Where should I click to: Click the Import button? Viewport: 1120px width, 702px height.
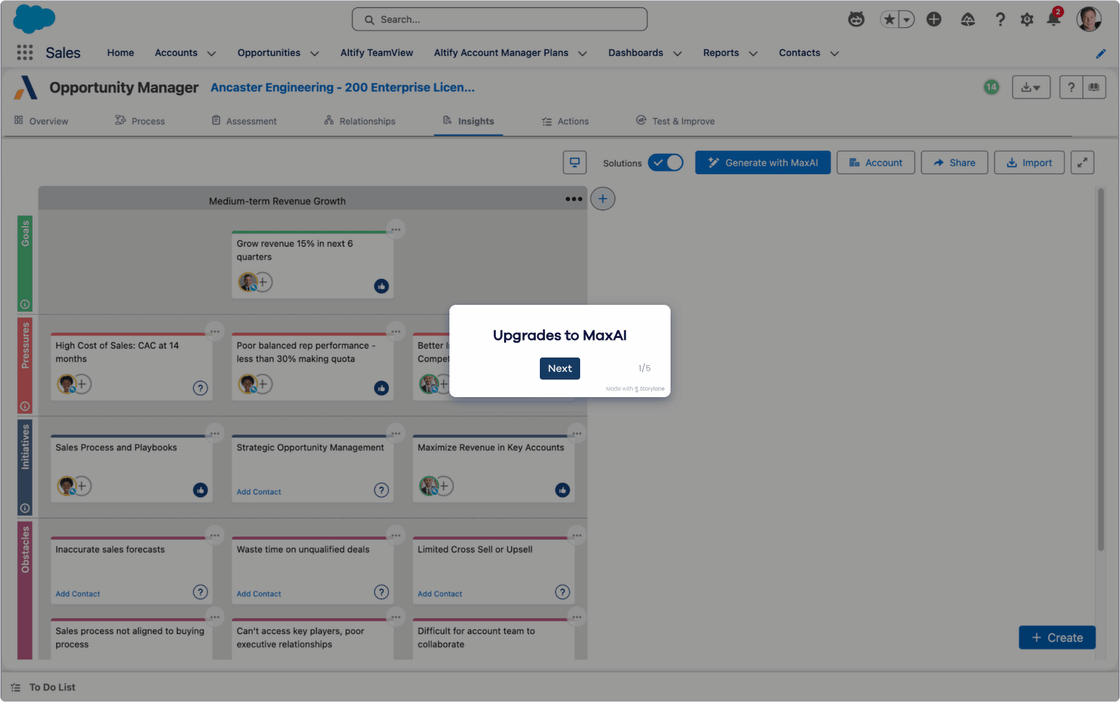click(1029, 162)
